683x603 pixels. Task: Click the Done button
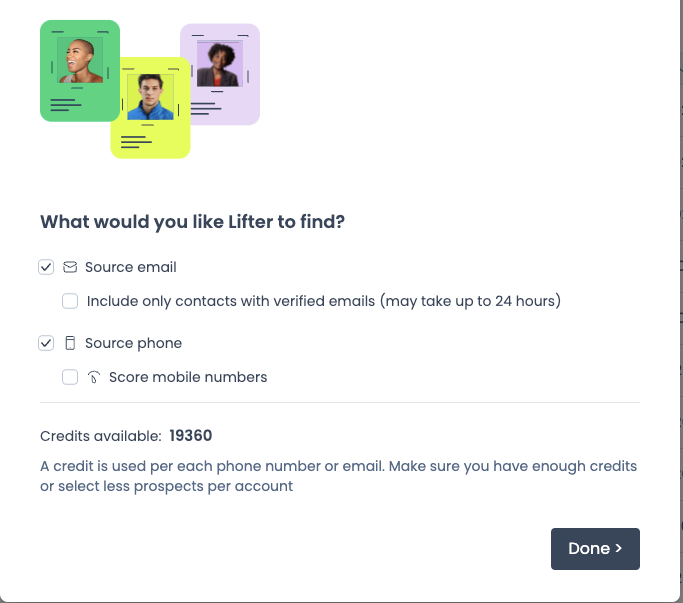coord(595,549)
